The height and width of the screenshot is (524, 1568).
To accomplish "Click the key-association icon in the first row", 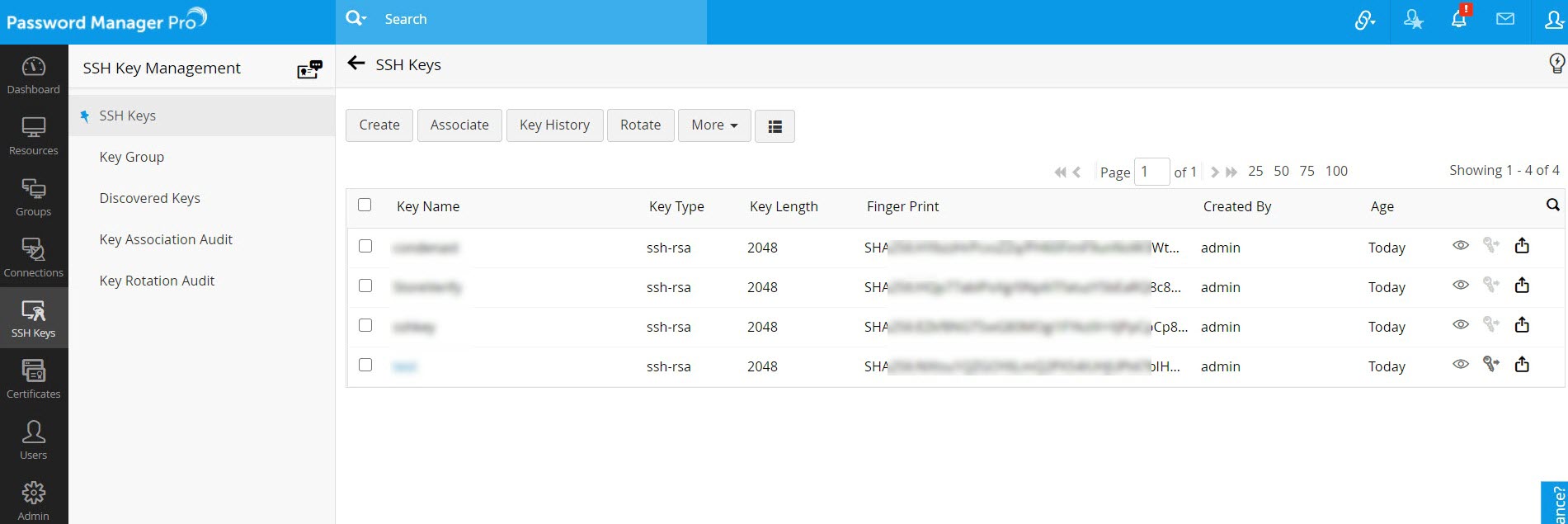I will point(1490,244).
